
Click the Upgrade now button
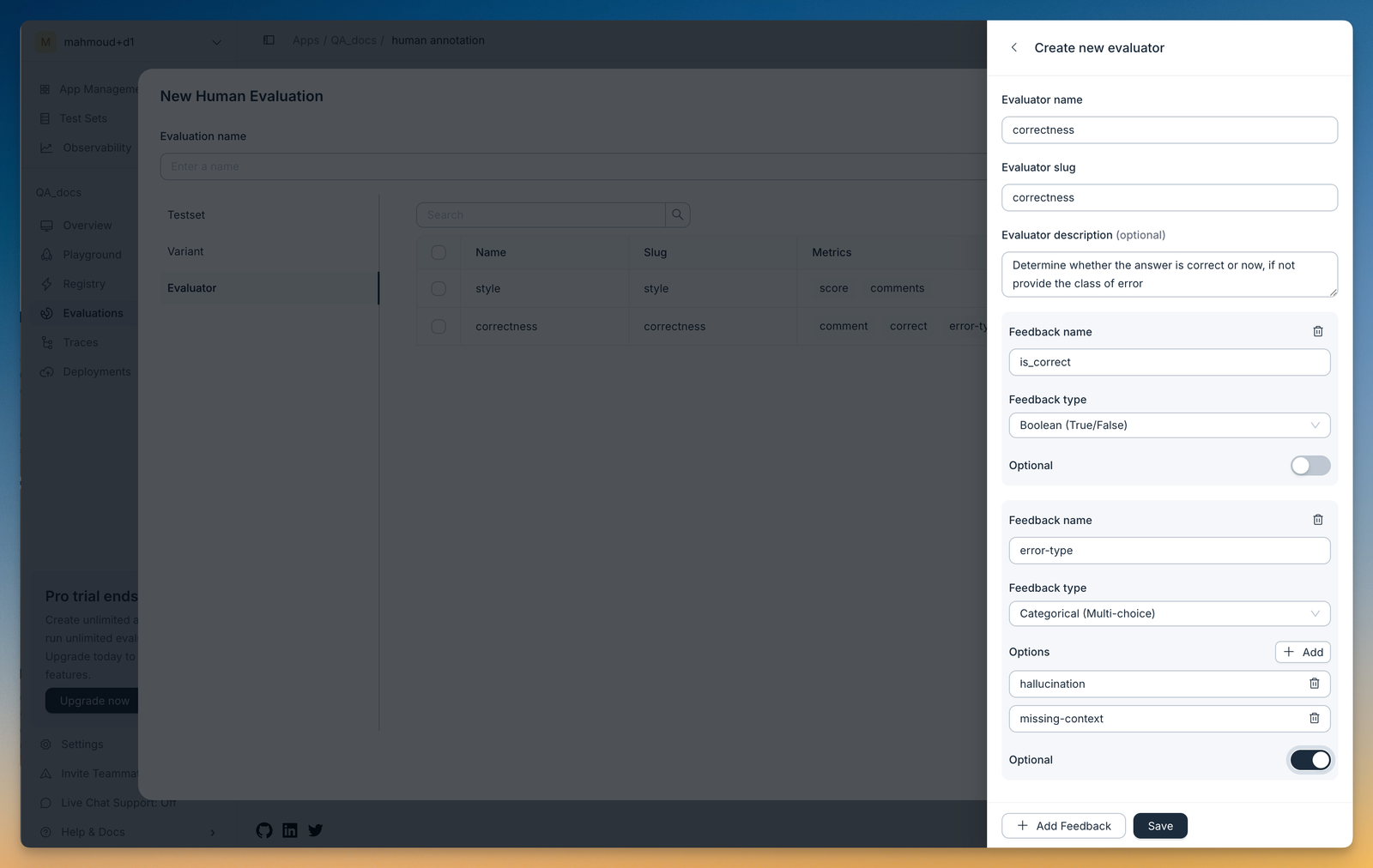click(93, 700)
